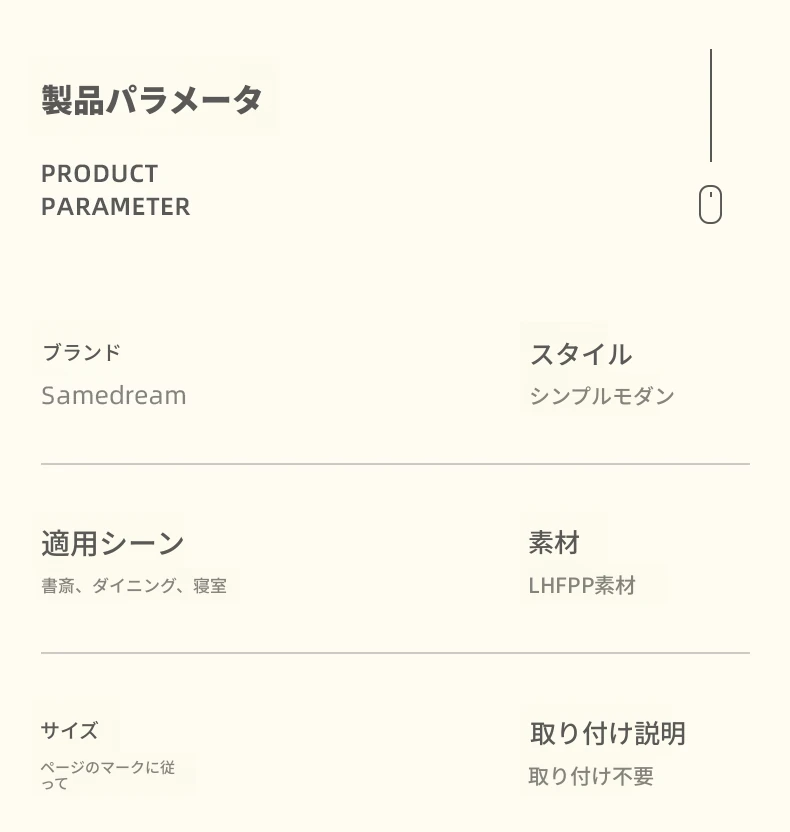The image size is (790, 832).
Task: Select the 素材 label
Action: click(554, 543)
